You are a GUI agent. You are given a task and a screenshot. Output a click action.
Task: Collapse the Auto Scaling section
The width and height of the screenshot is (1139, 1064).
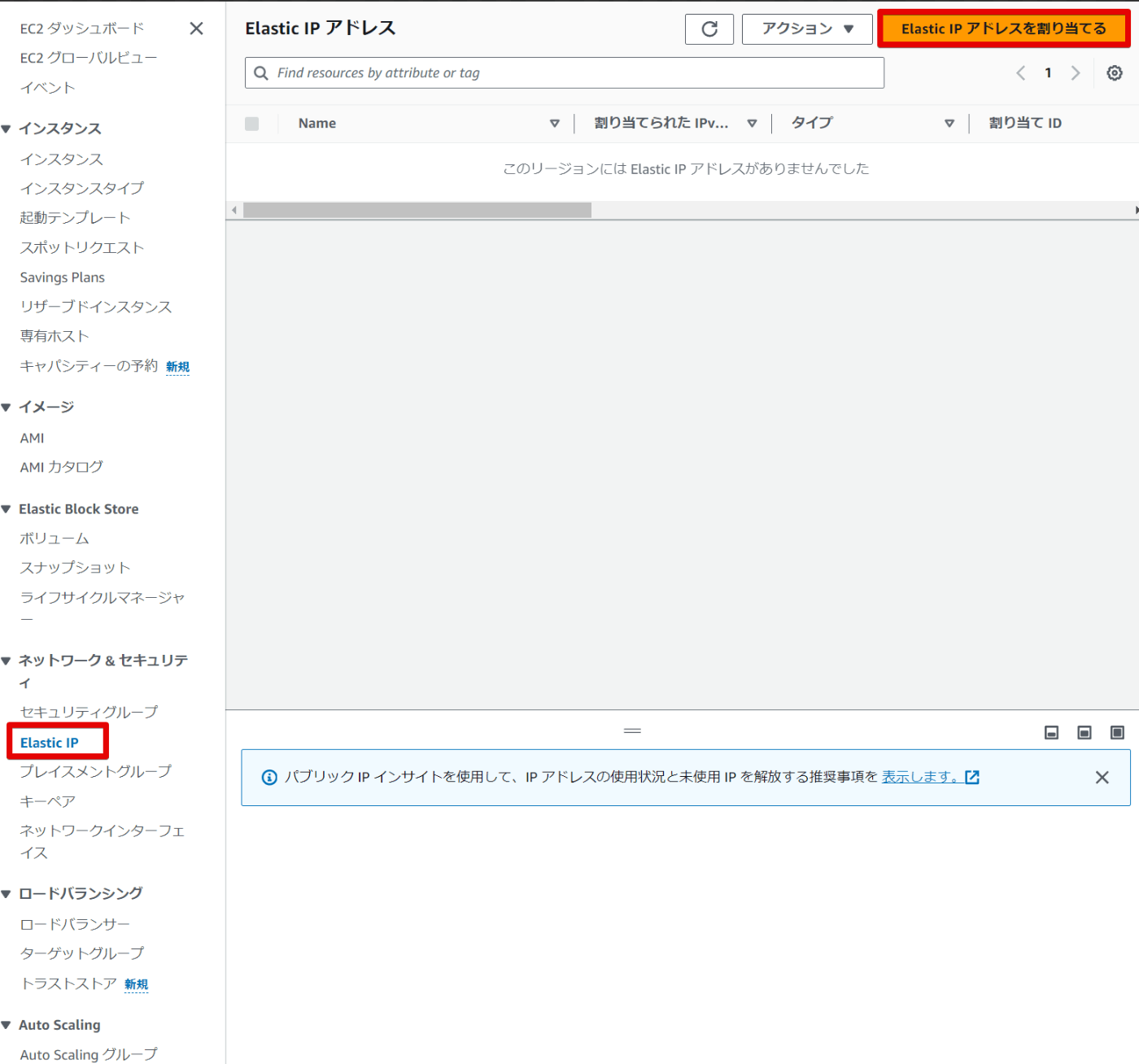click(7, 1025)
